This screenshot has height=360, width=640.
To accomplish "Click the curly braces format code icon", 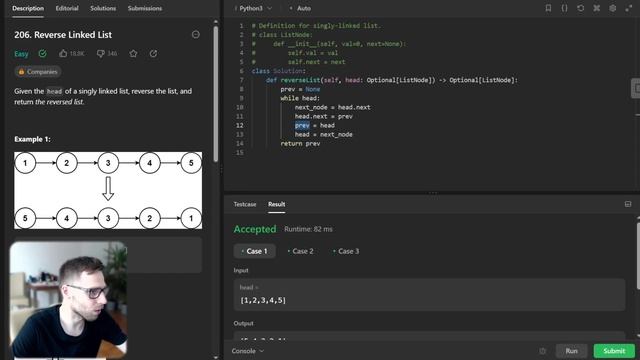I will pos(564,8).
